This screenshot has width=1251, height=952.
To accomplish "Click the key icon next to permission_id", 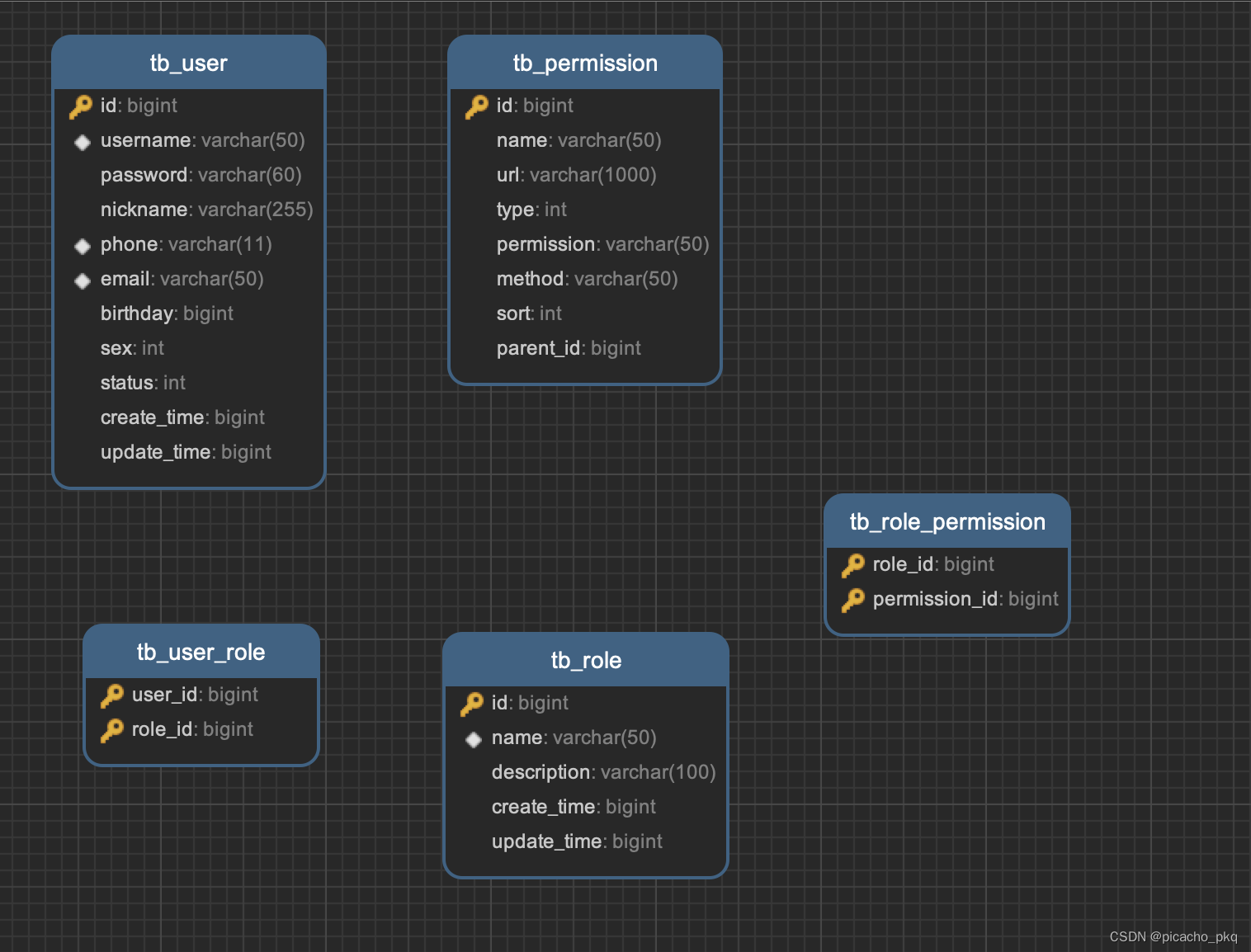I will pos(853,600).
